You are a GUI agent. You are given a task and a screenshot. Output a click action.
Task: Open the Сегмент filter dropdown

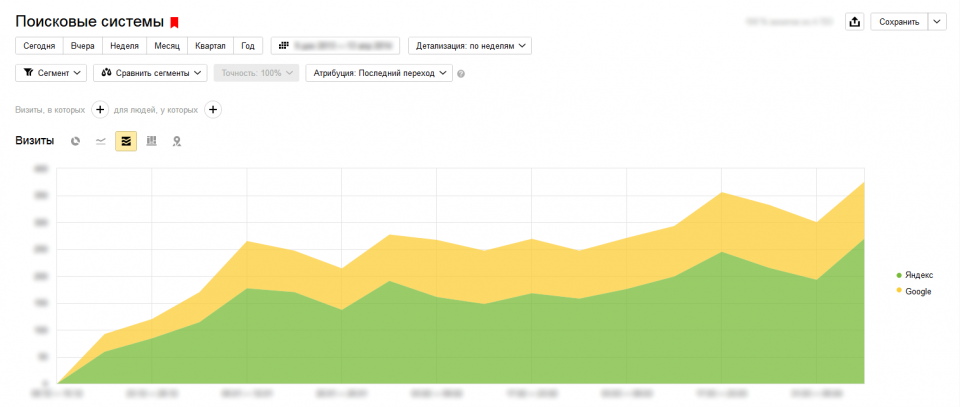tap(51, 73)
